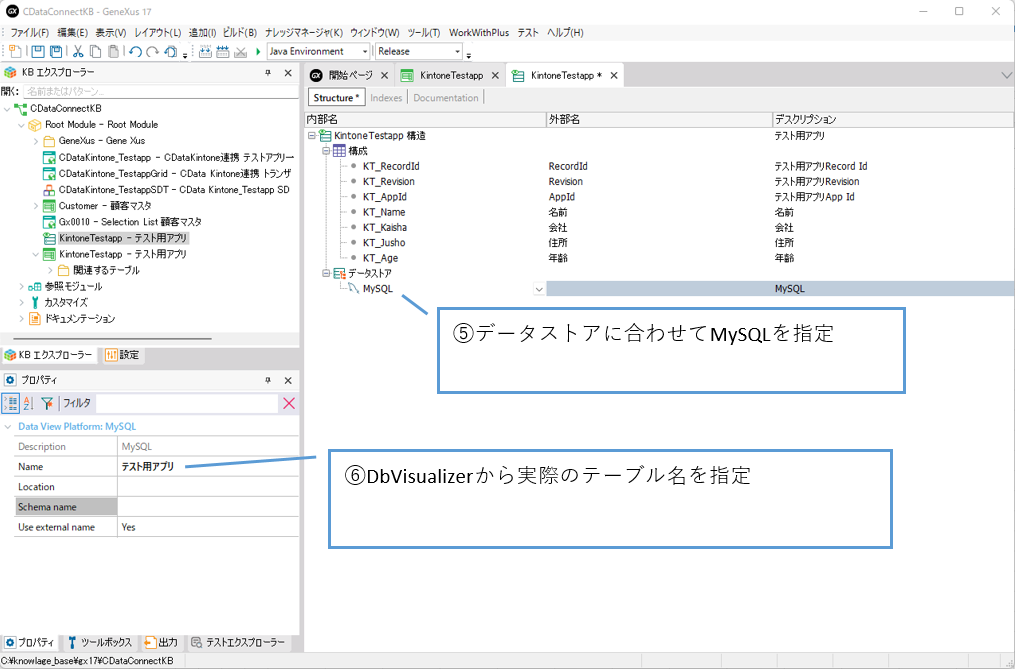Viewport: 1015px width, 671px height.
Task: Click the Name property value テスト用アプリ
Action: [148, 467]
